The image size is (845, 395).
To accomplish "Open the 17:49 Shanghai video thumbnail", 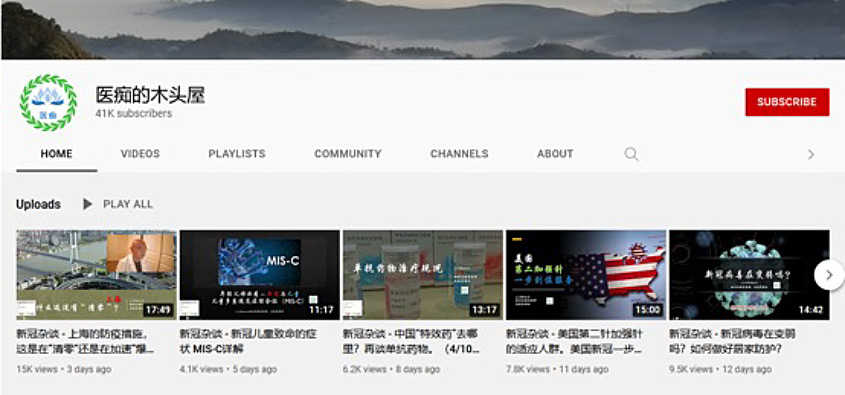I will [x=96, y=275].
